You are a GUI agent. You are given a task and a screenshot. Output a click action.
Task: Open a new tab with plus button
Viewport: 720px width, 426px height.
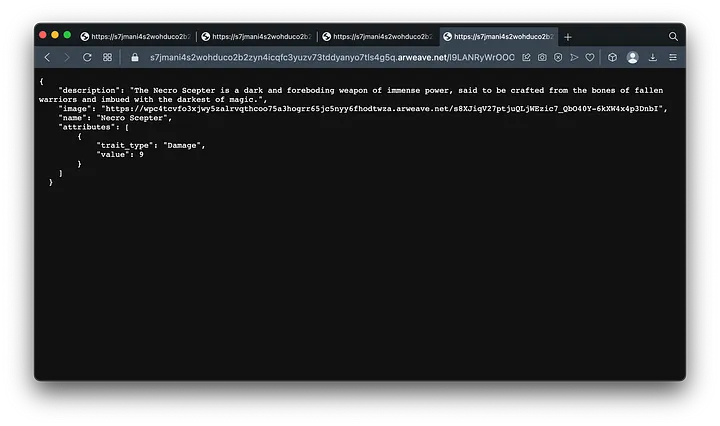point(568,36)
